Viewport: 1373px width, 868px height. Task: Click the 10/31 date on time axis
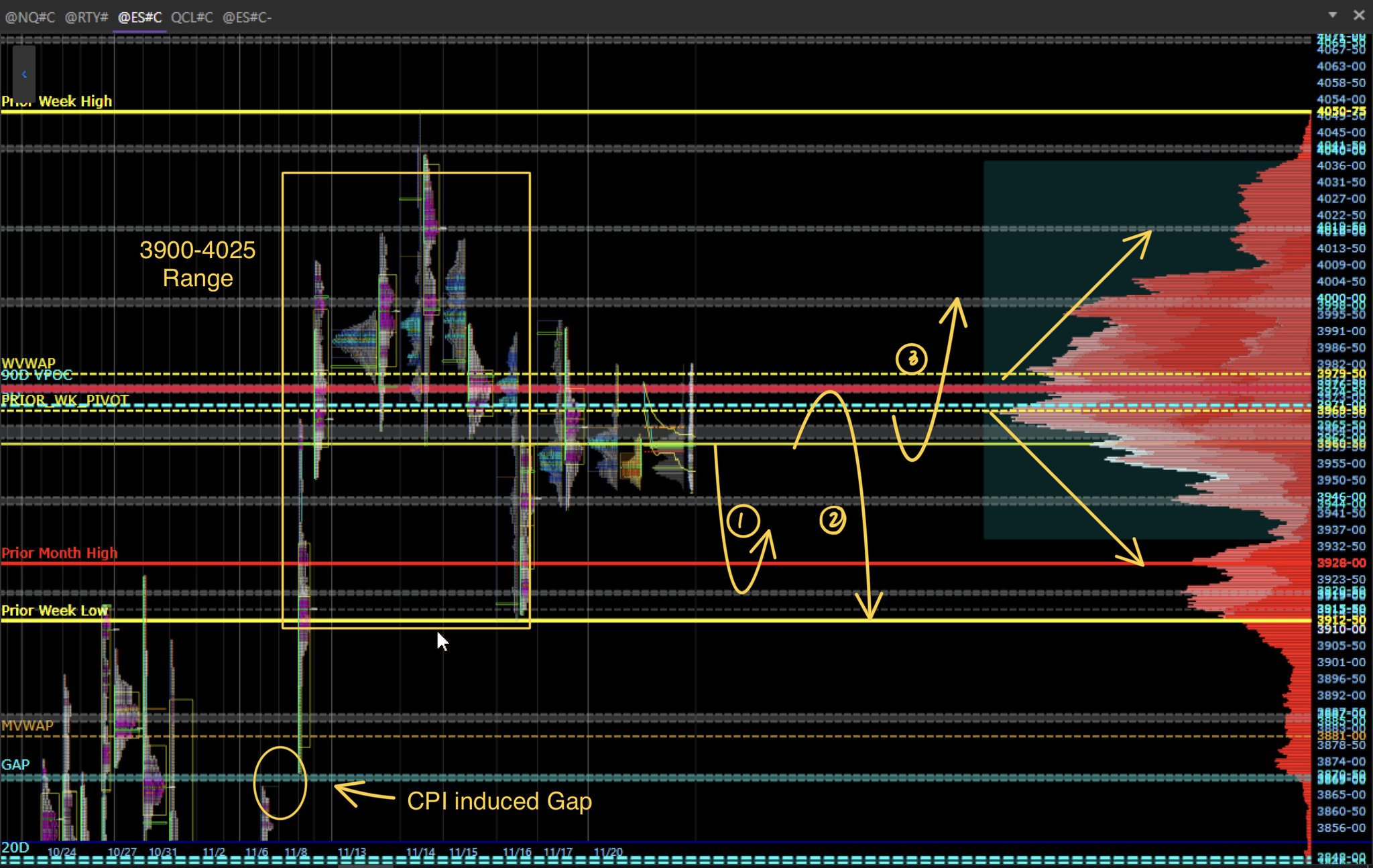point(162,853)
